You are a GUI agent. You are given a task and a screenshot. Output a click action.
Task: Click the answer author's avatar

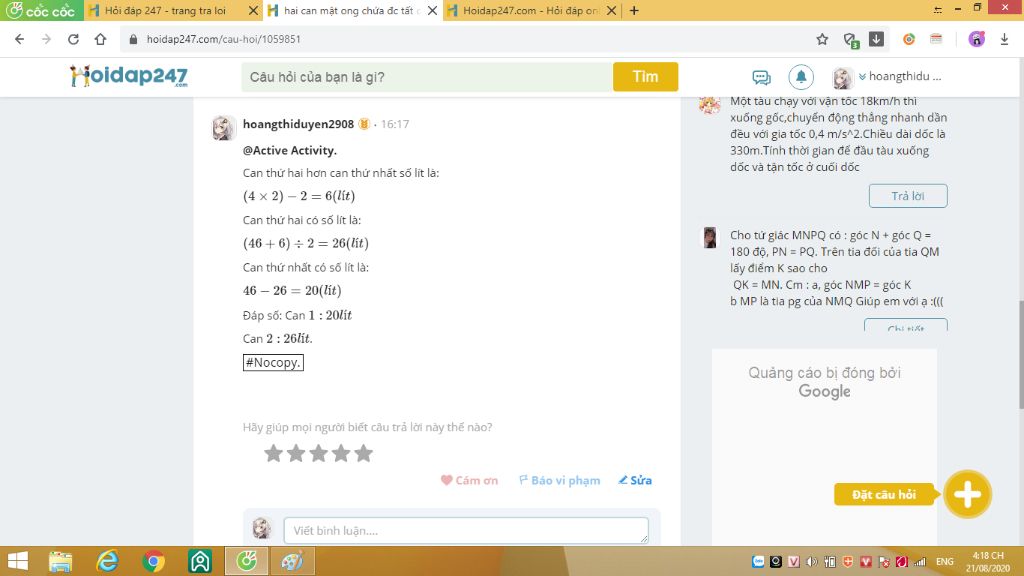223,128
